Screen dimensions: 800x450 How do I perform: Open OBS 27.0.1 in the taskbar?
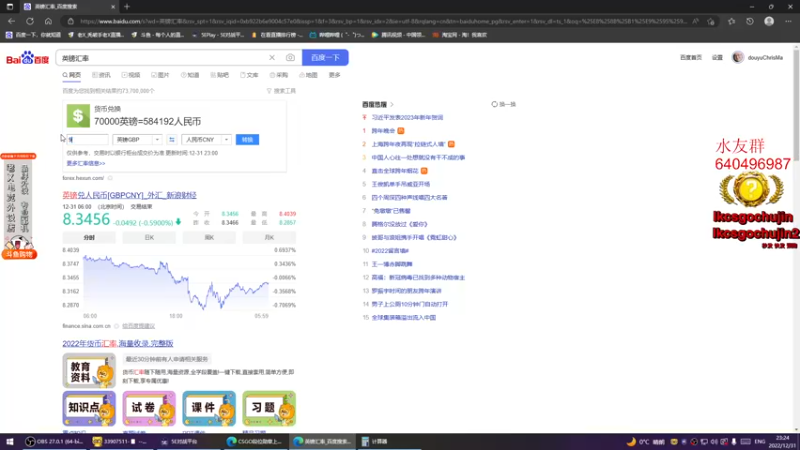pyautogui.click(x=54, y=441)
